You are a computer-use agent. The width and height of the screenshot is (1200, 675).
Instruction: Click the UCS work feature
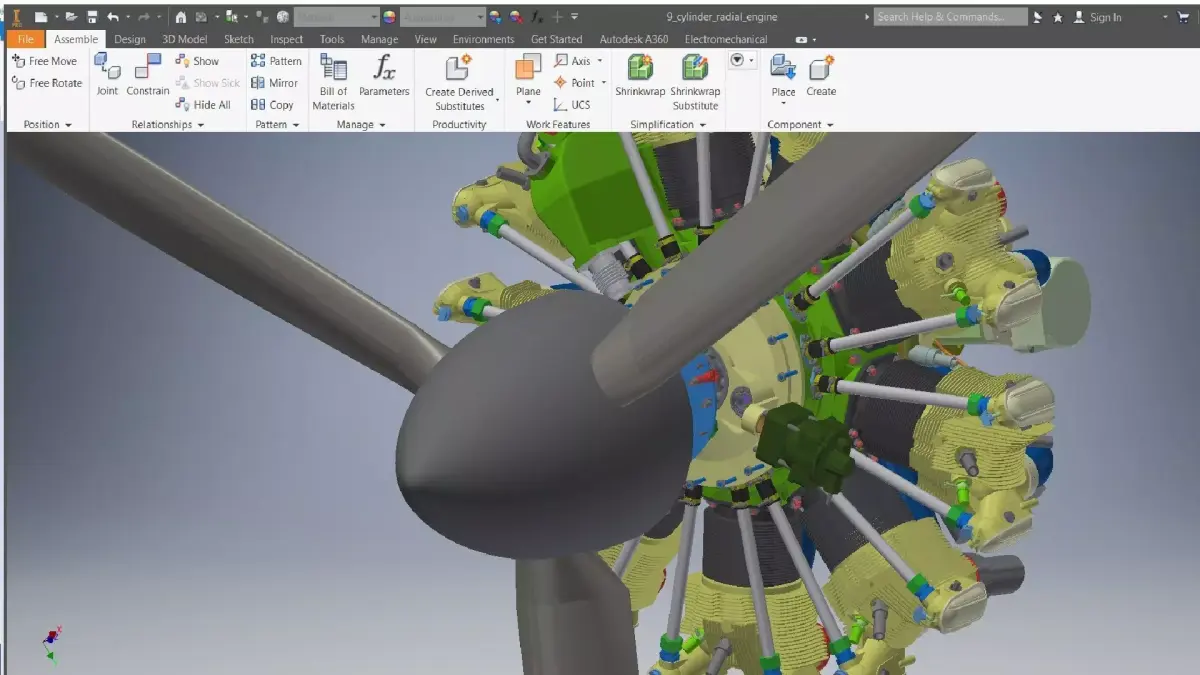pos(572,104)
